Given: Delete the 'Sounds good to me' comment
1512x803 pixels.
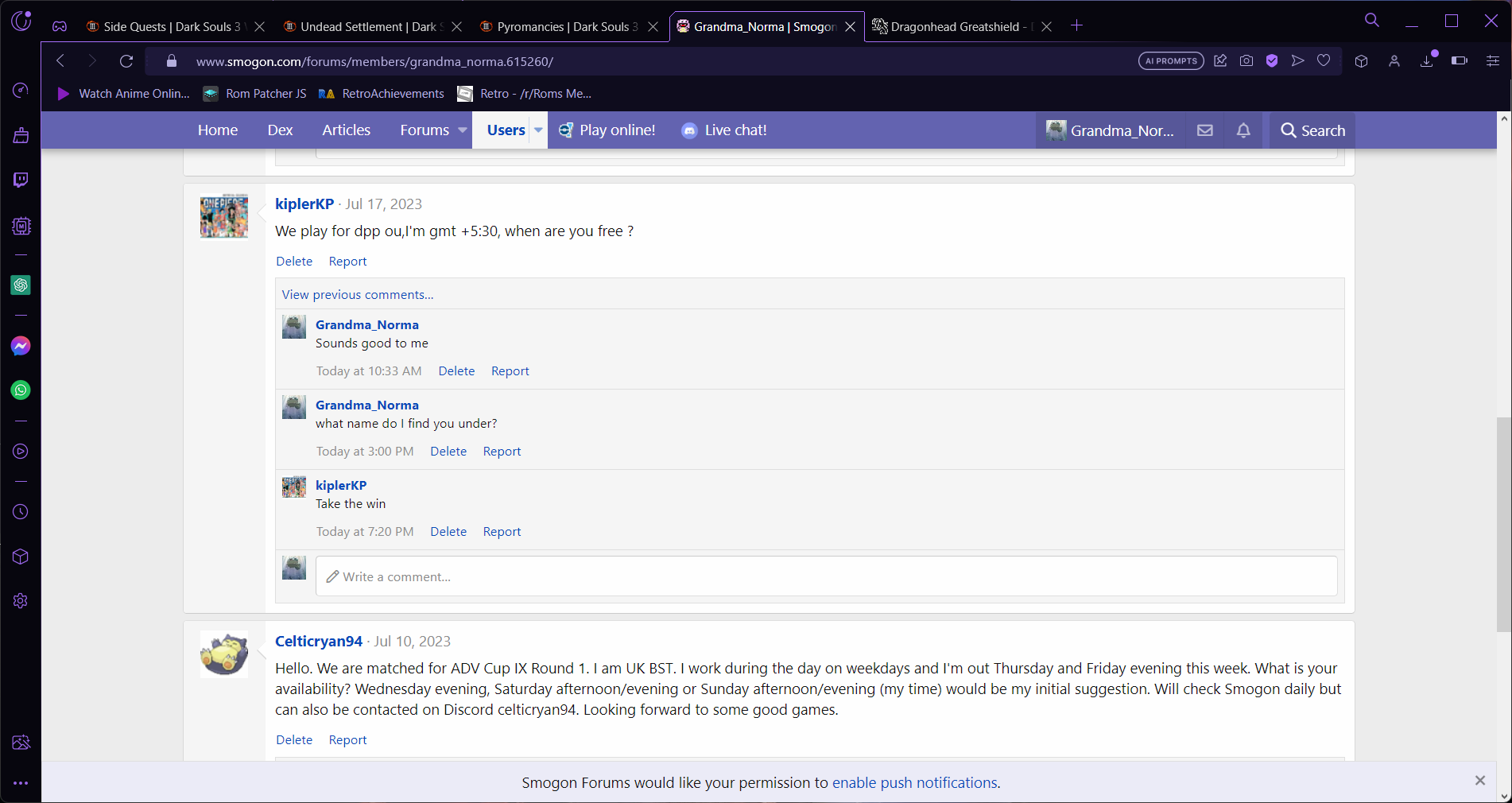Looking at the screenshot, I should 456,371.
